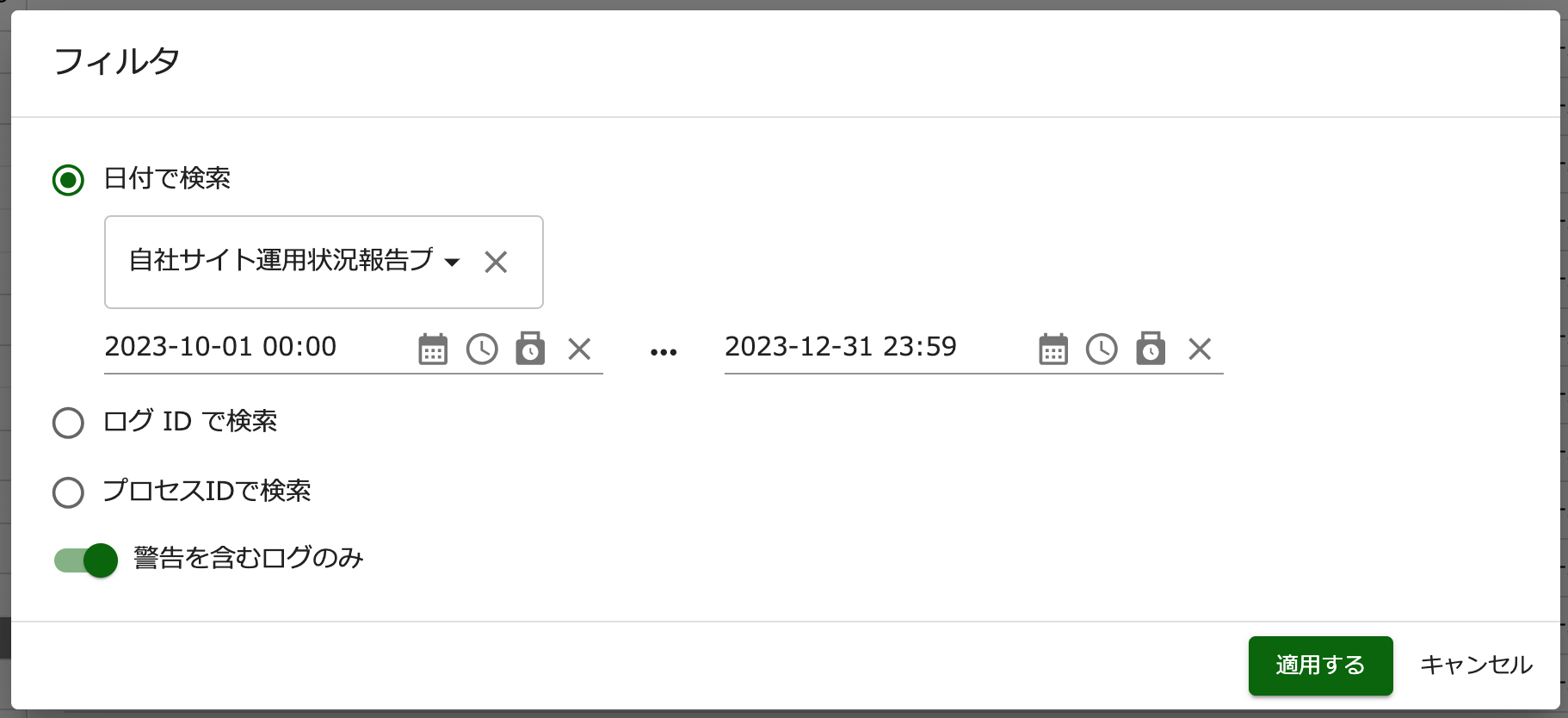Select the プロセスIDで検索 radio button
This screenshot has width=1568, height=718.
pos(68,492)
